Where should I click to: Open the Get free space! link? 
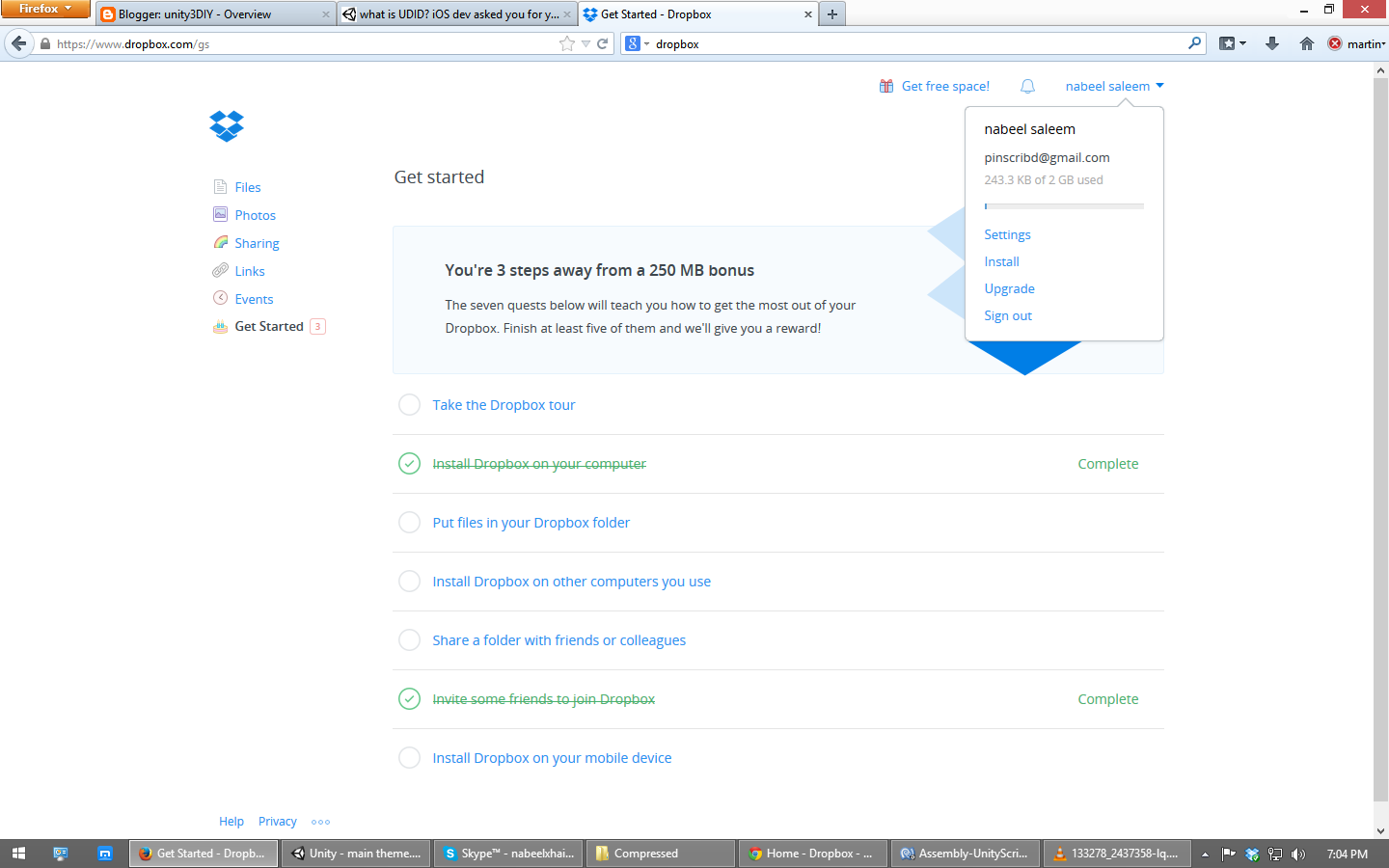[x=945, y=86]
